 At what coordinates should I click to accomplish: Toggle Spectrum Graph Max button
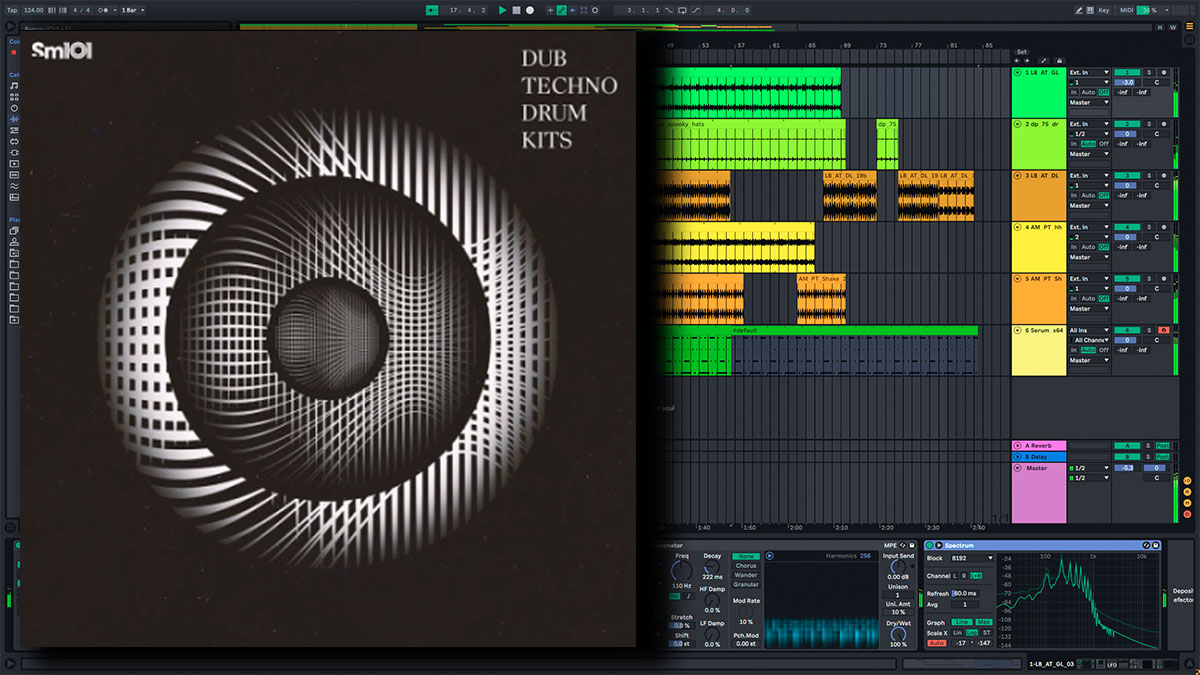(984, 622)
